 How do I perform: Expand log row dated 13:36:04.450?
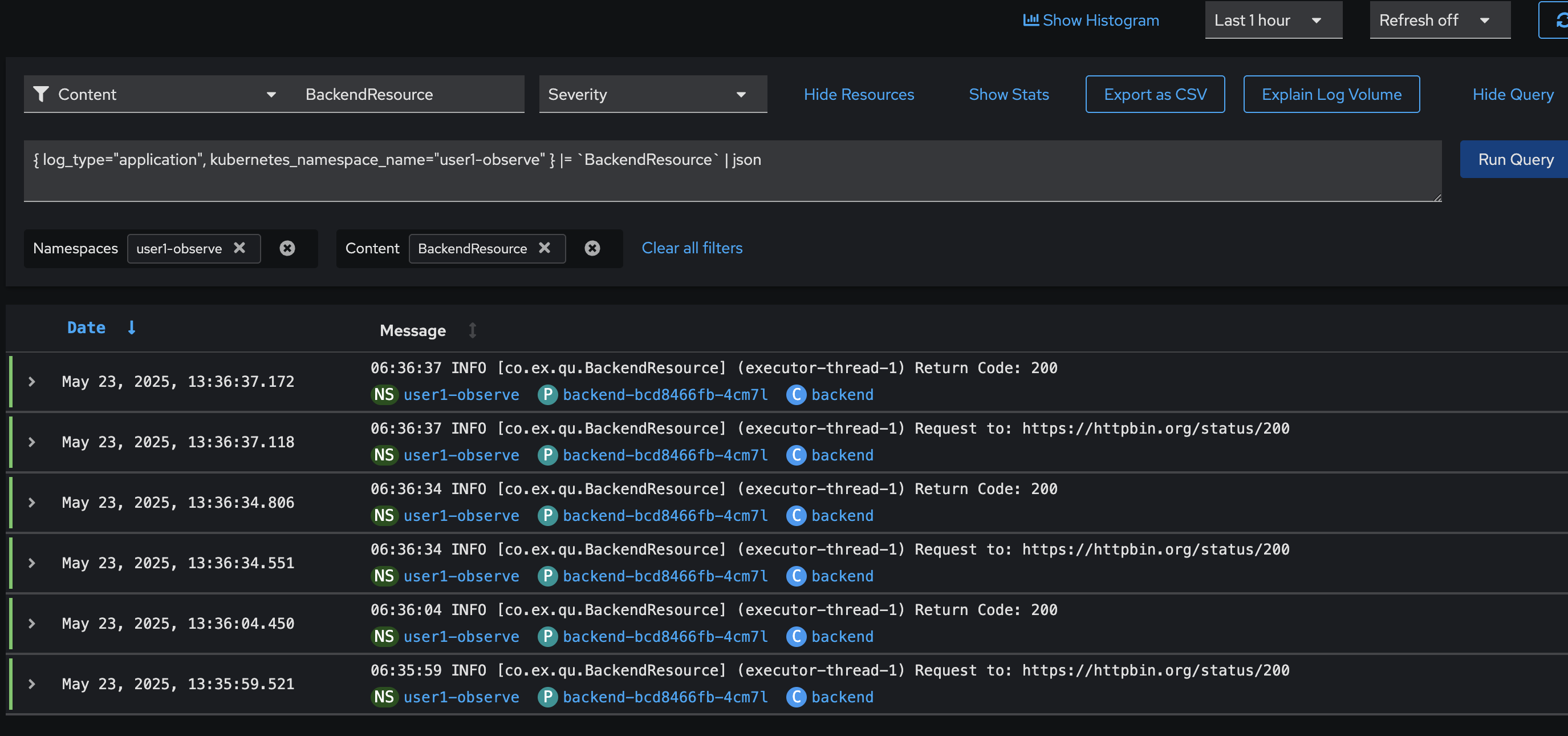pyautogui.click(x=32, y=623)
